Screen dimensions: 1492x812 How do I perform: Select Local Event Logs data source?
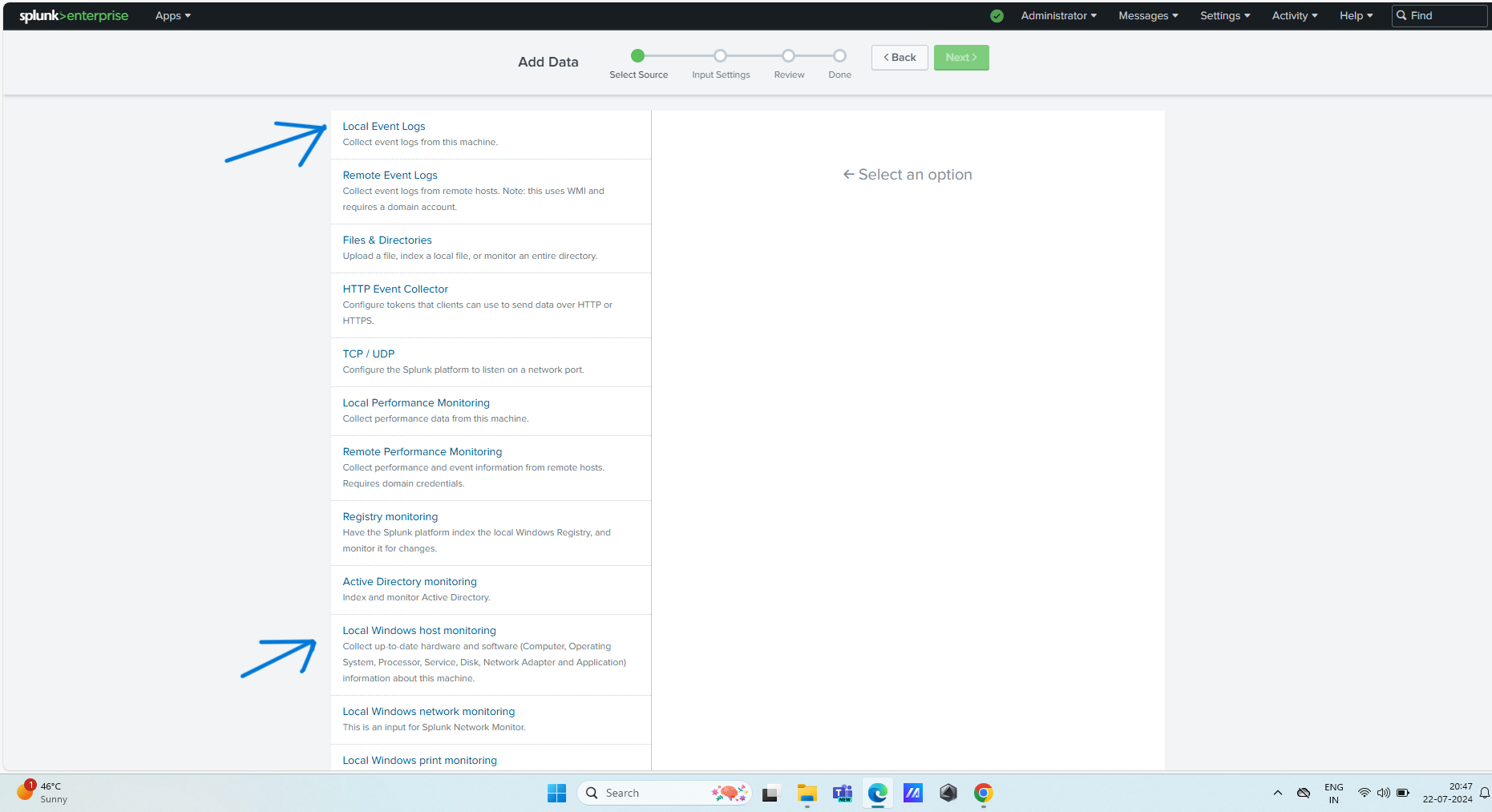click(x=383, y=126)
